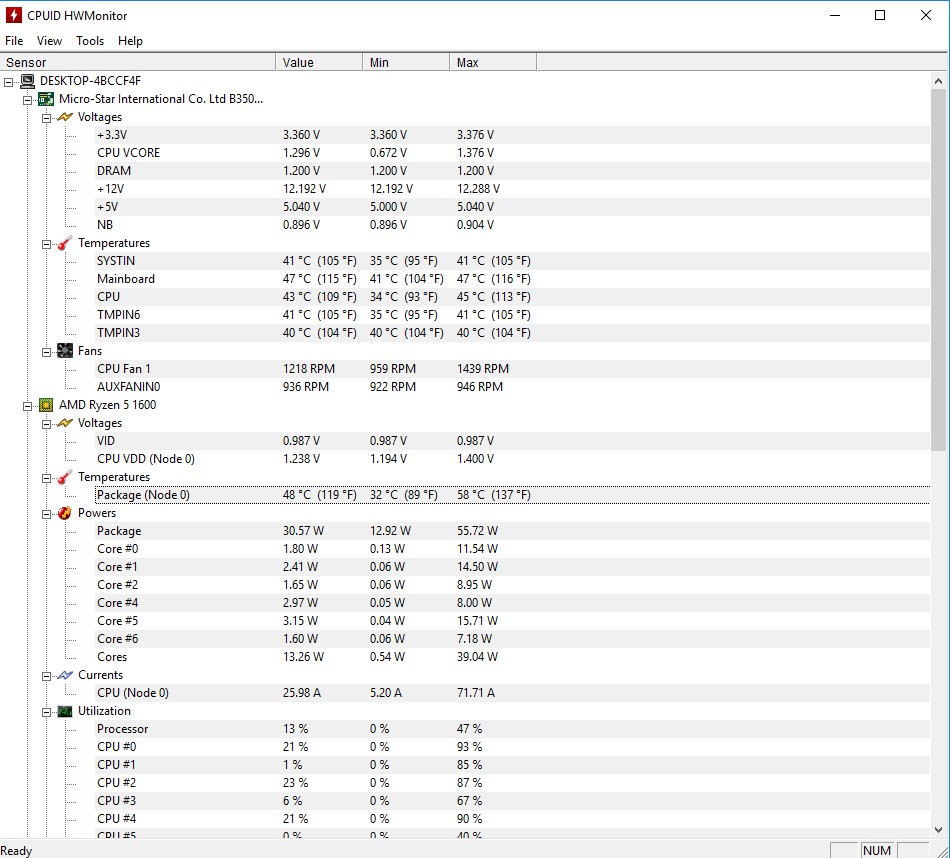Select the CPU #3 utilization row
Viewport: 950px width, 858px height.
512,800
